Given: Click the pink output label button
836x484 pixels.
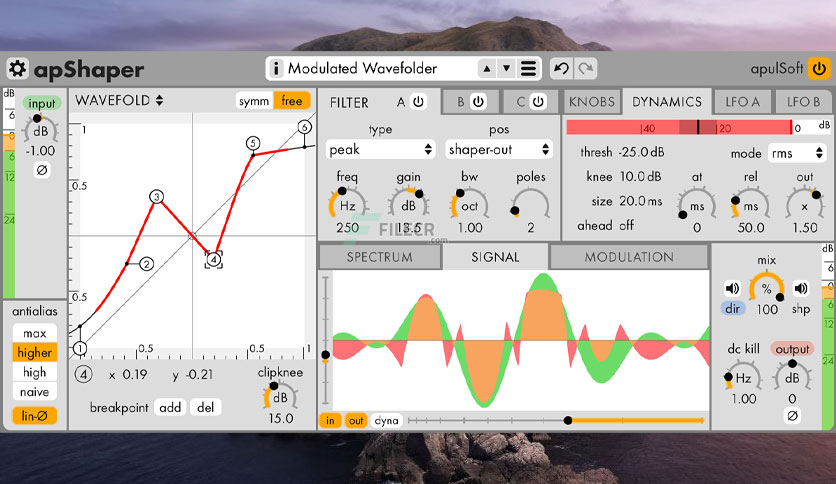Looking at the screenshot, I should coord(792,349).
